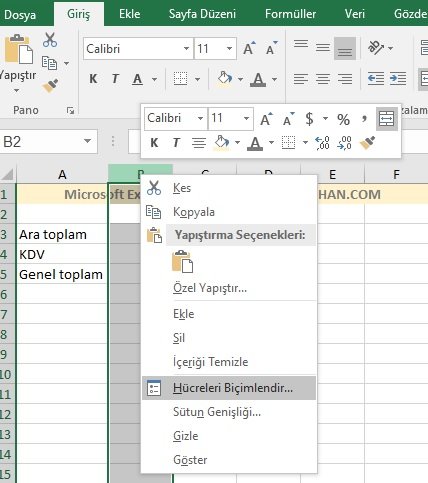
Task: Select cell A3 Ara toplam
Action: click(x=62, y=235)
